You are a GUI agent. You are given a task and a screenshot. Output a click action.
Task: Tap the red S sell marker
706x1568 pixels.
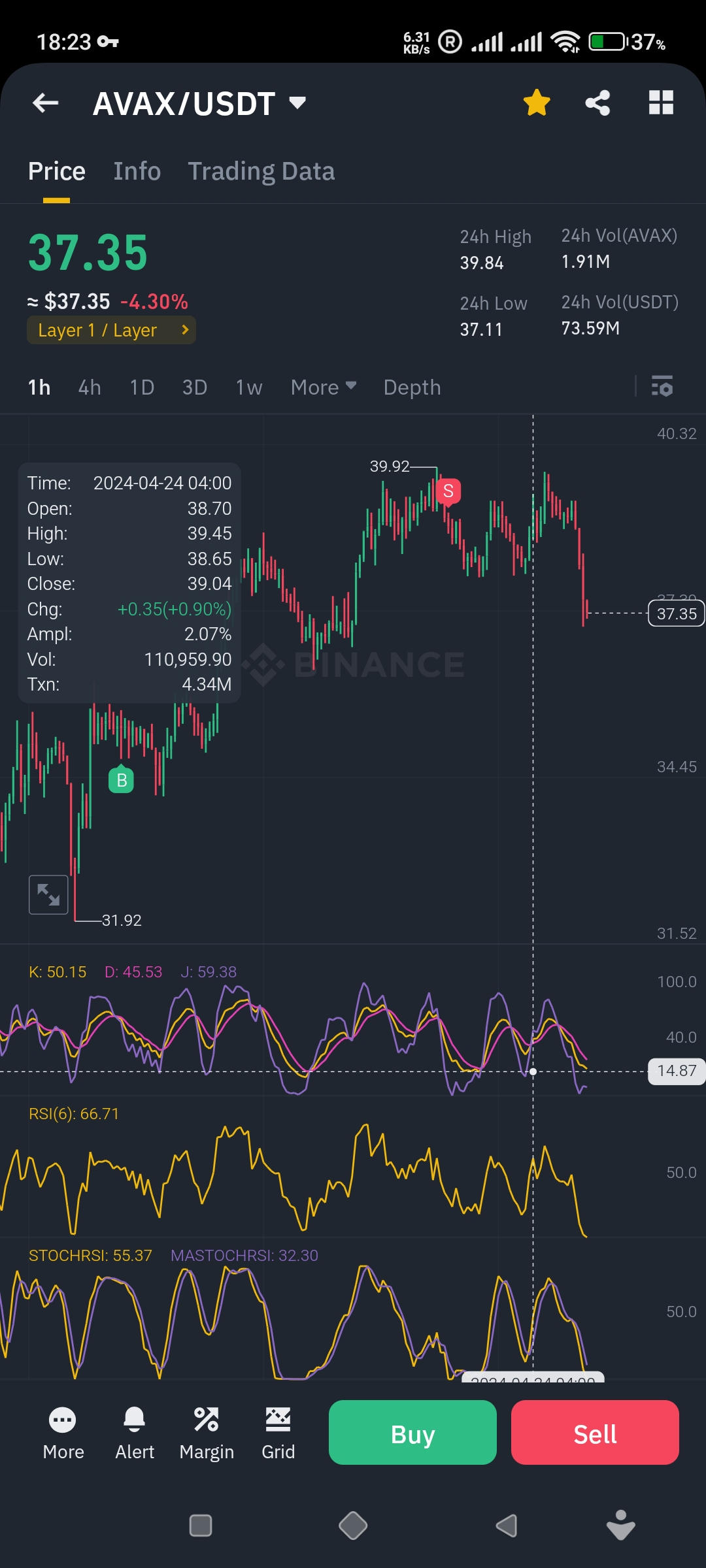click(448, 491)
